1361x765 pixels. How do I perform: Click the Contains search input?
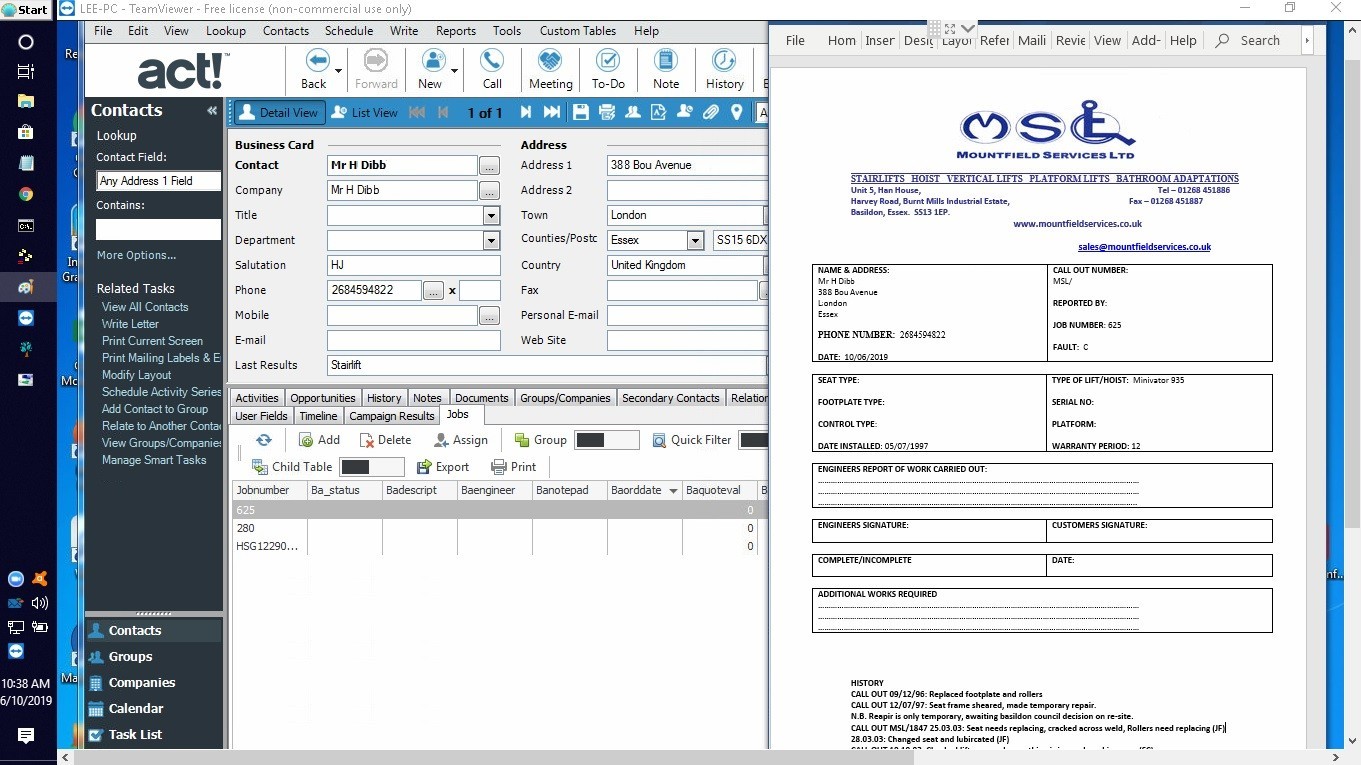(x=159, y=229)
